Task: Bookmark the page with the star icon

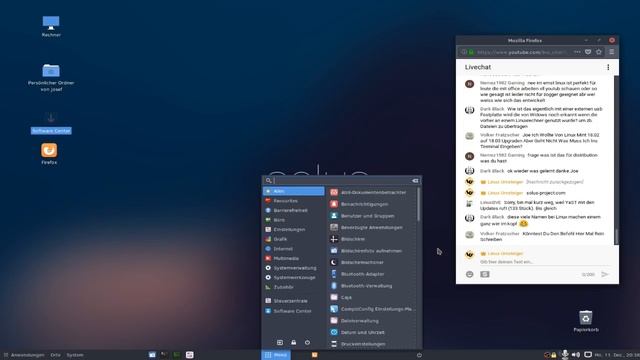Action: (599, 52)
